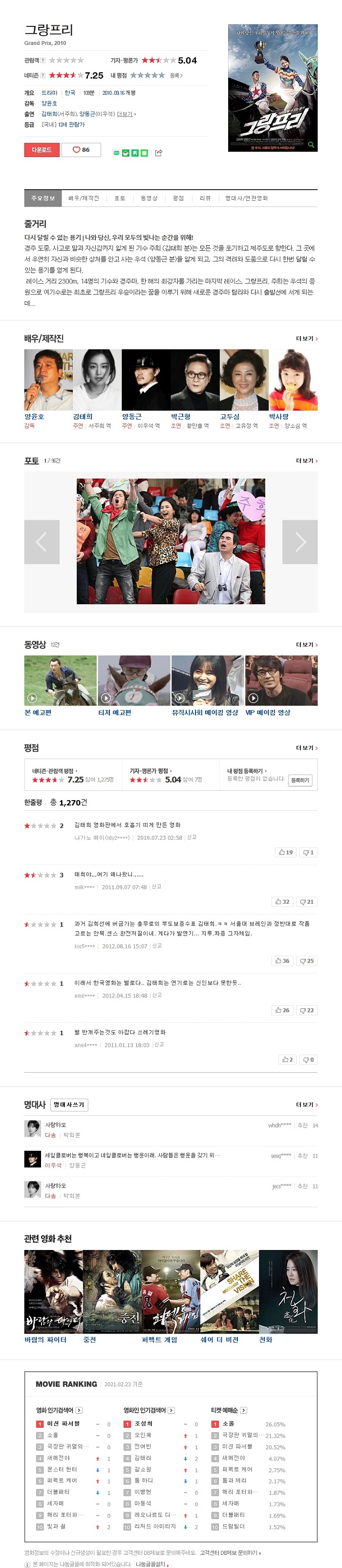Viewport: 342px width, 1568px height.
Task: Click the magnifier icon on the movie poster
Action: [x=311, y=145]
